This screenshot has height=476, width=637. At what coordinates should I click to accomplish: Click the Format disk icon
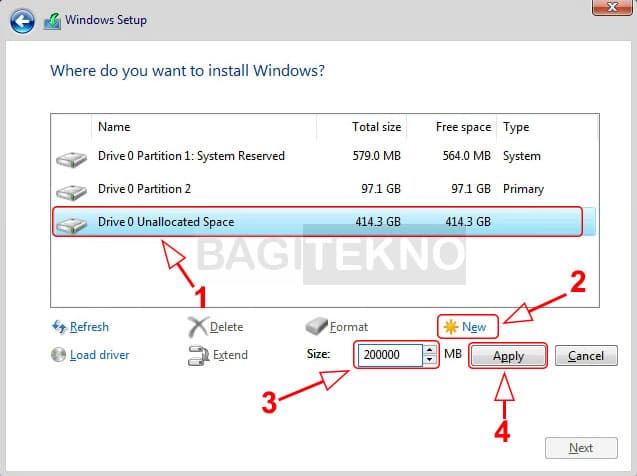(x=316, y=326)
